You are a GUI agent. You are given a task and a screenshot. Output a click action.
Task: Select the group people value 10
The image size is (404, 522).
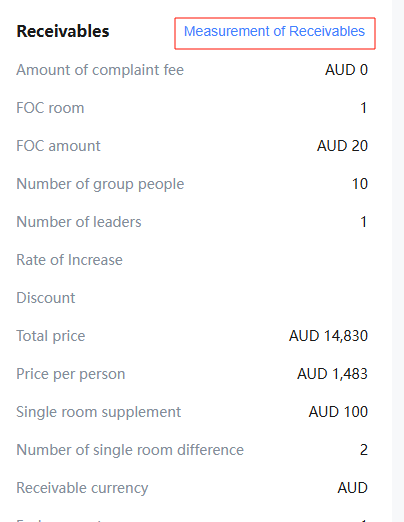(x=360, y=184)
